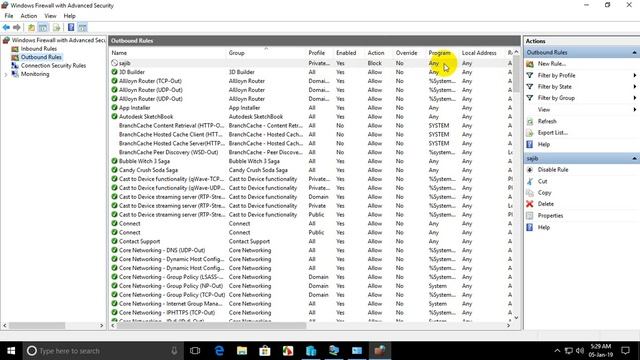Click the Cut scissors icon
The width and height of the screenshot is (640, 360).
click(530, 181)
